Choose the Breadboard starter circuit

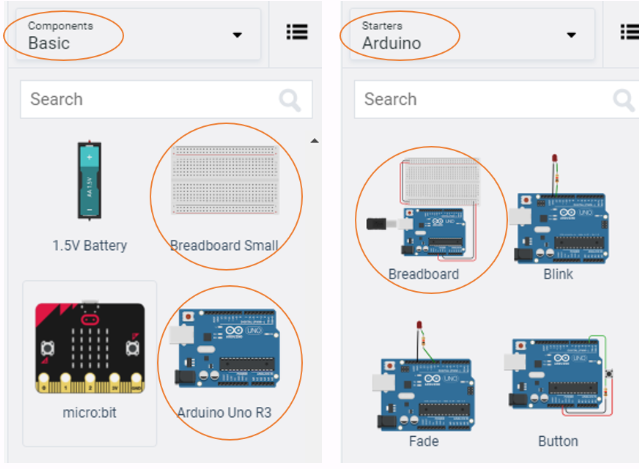coord(424,220)
